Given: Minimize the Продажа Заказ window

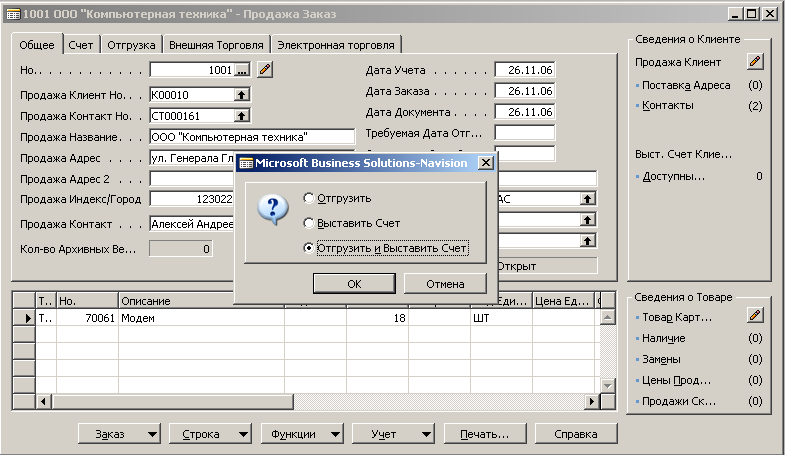Looking at the screenshot, I should (734, 14).
